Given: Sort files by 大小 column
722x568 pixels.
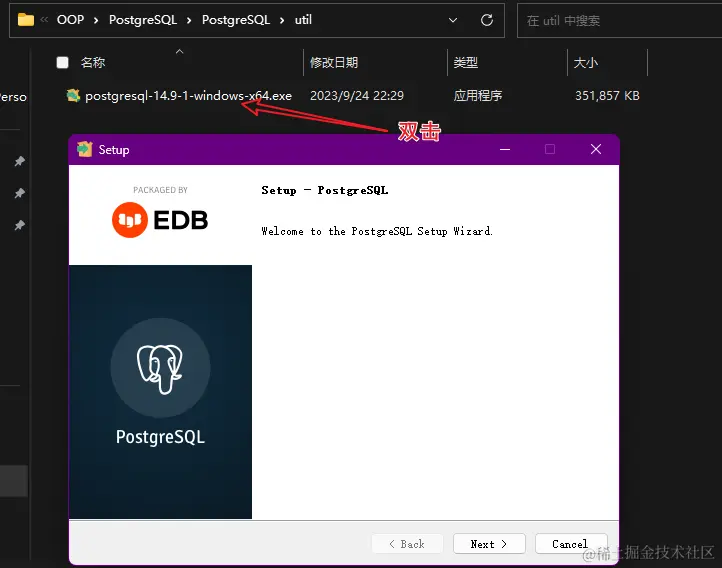Looking at the screenshot, I should coord(585,62).
